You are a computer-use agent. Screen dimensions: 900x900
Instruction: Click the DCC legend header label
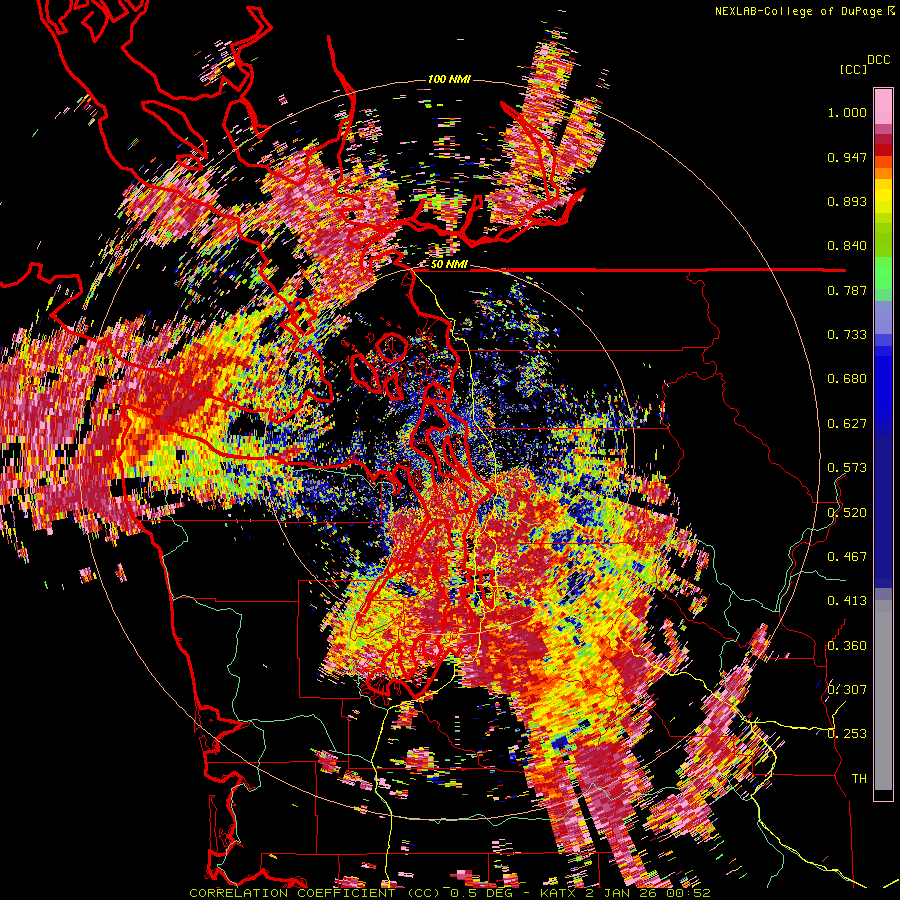(x=878, y=60)
